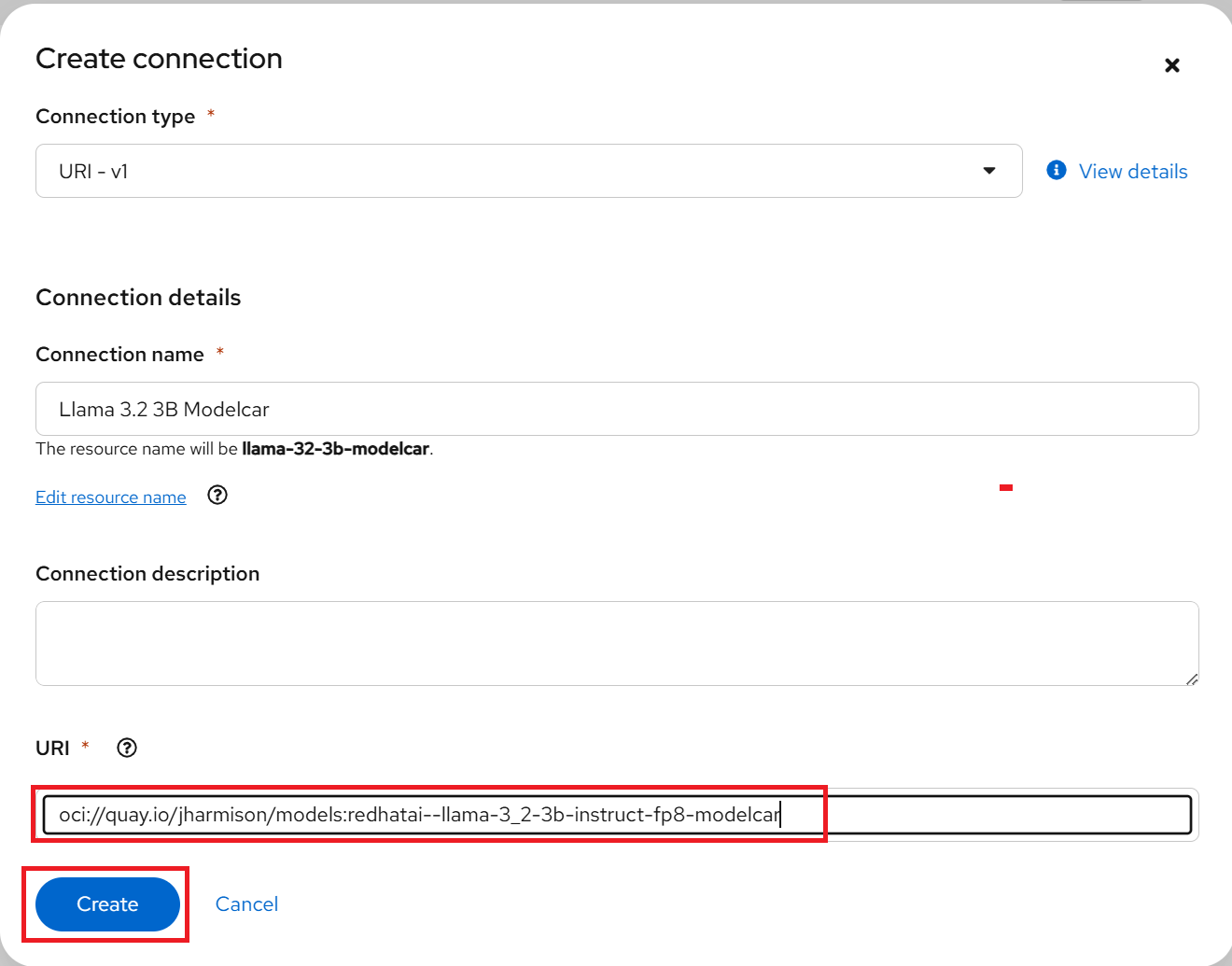1232x966 pixels.
Task: Click the Connection type label
Action: point(116,117)
